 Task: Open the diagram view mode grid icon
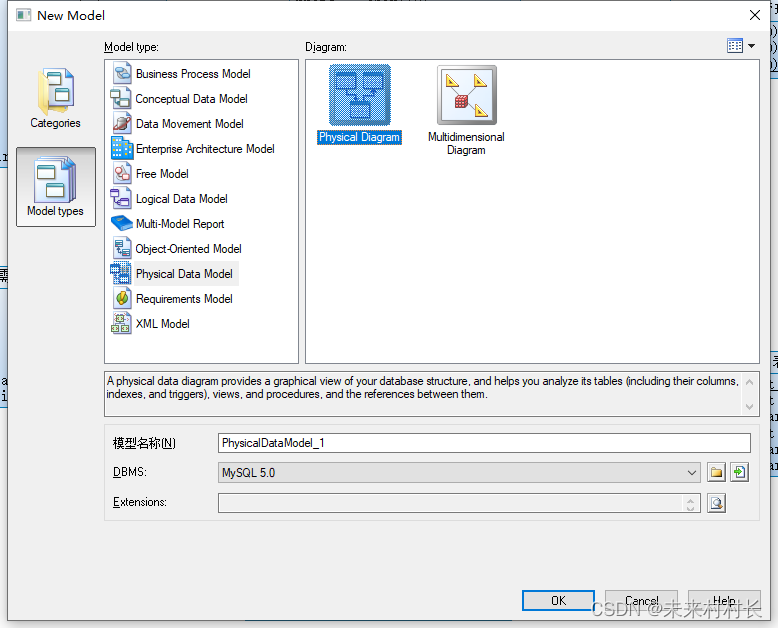[735, 46]
